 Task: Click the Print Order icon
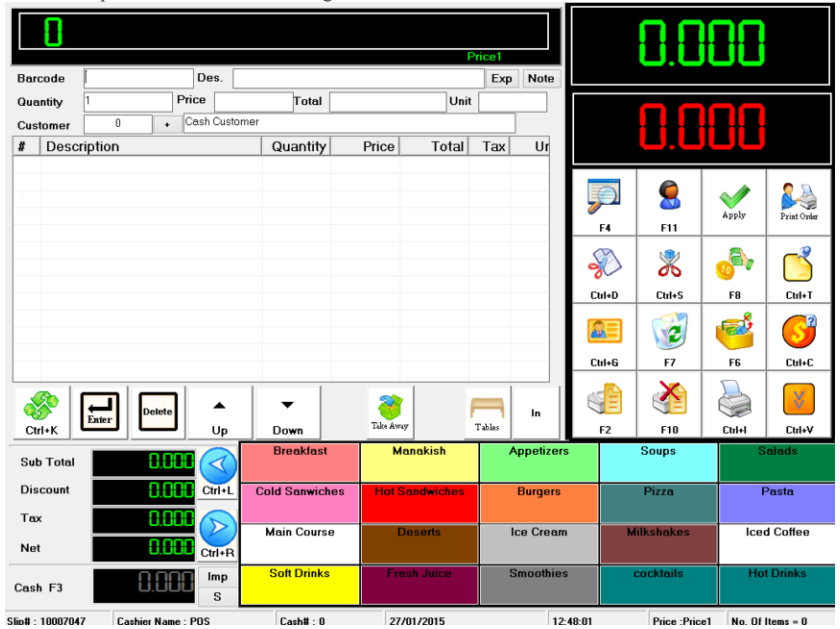point(799,203)
